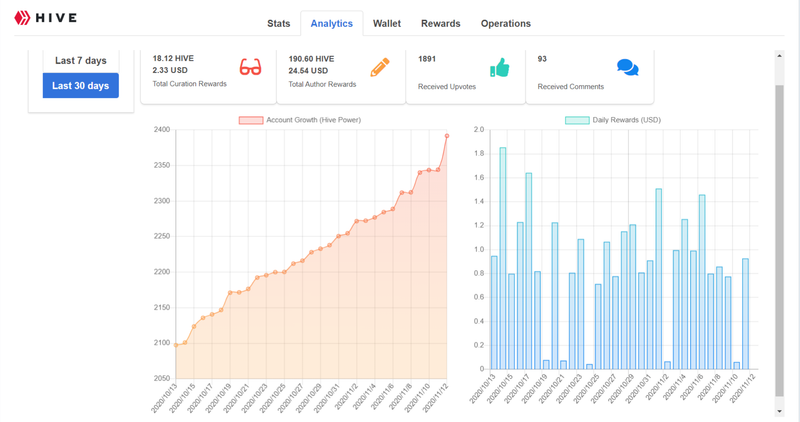Viewport: 800px width, 422px height.
Task: Click the pencil author rewards icon
Action: (x=380, y=67)
